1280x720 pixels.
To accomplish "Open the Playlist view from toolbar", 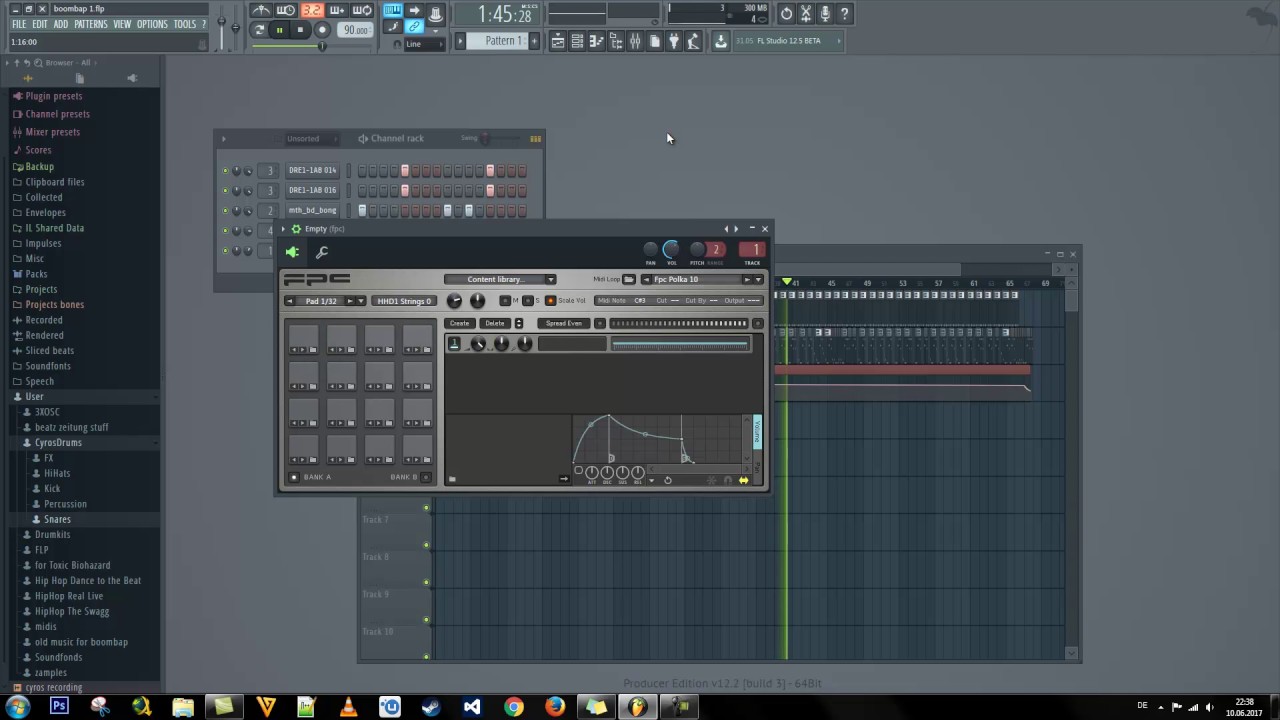I will click(x=557, y=41).
